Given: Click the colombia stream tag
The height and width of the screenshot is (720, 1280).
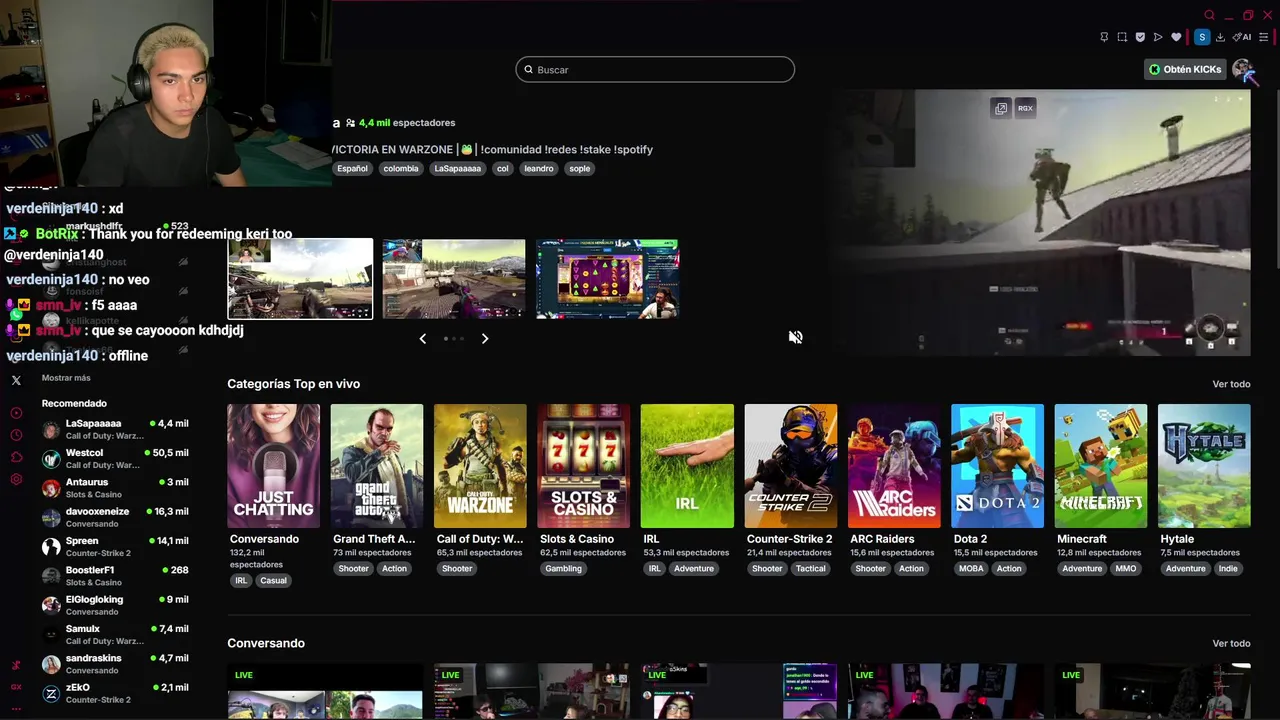Looking at the screenshot, I should point(401,169).
